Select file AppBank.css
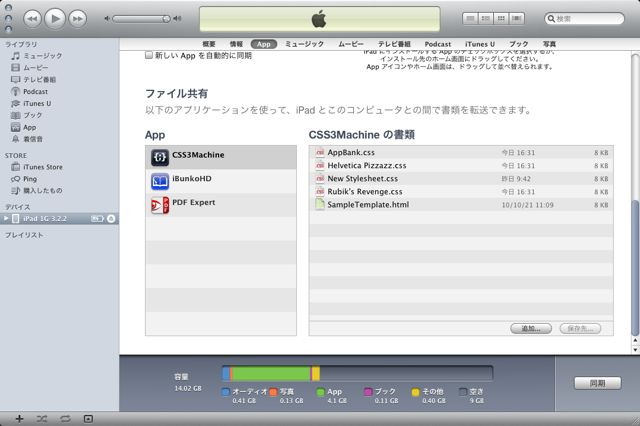Viewport: 640px width, 426px height. (x=461, y=153)
